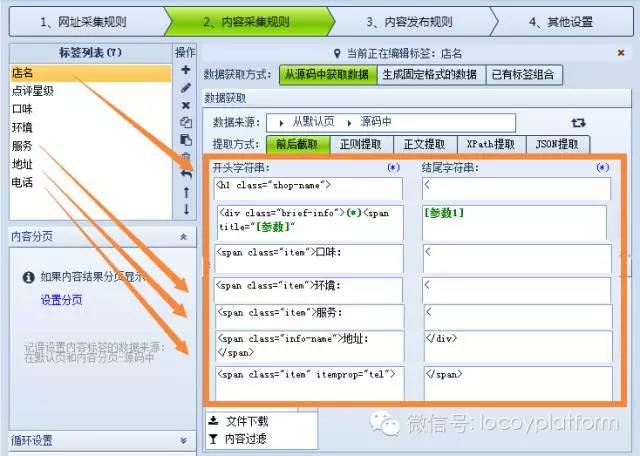This screenshot has width=640, height=456.
Task: Select the 电话 tag in the list
Action: (x=91, y=182)
